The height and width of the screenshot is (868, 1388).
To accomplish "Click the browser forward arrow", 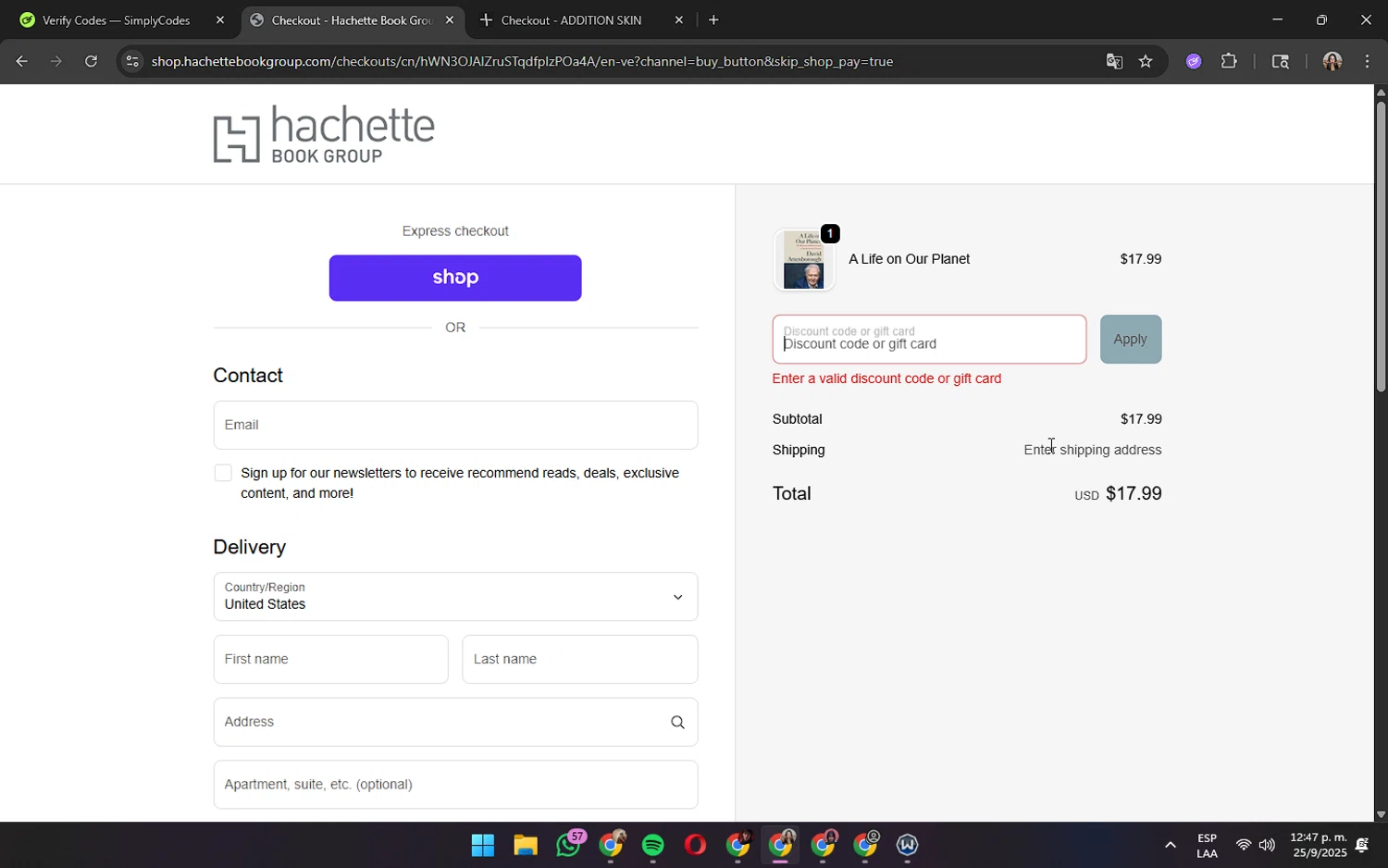I will 56,61.
